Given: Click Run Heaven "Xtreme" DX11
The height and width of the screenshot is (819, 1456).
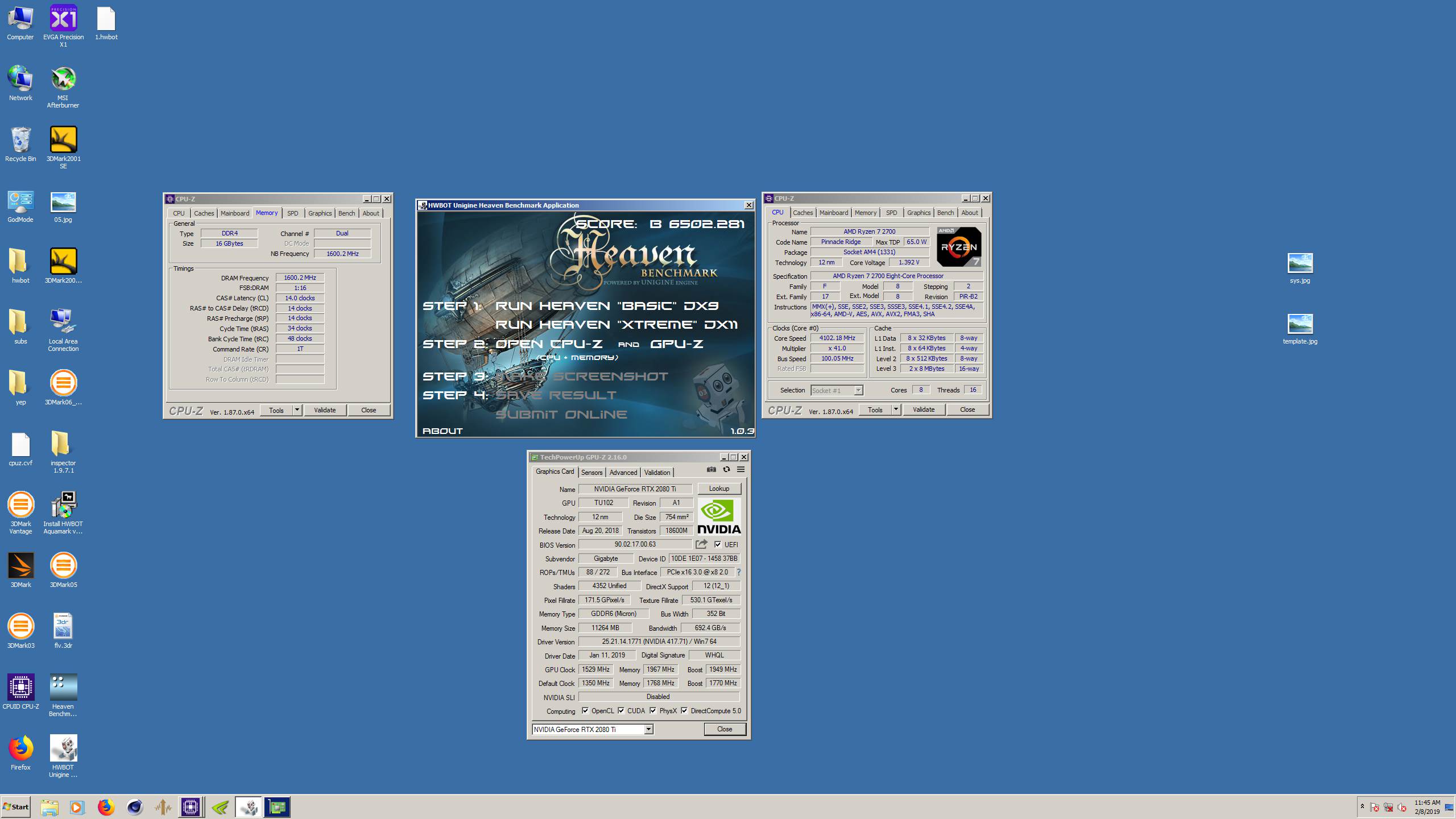Looking at the screenshot, I should (x=617, y=325).
